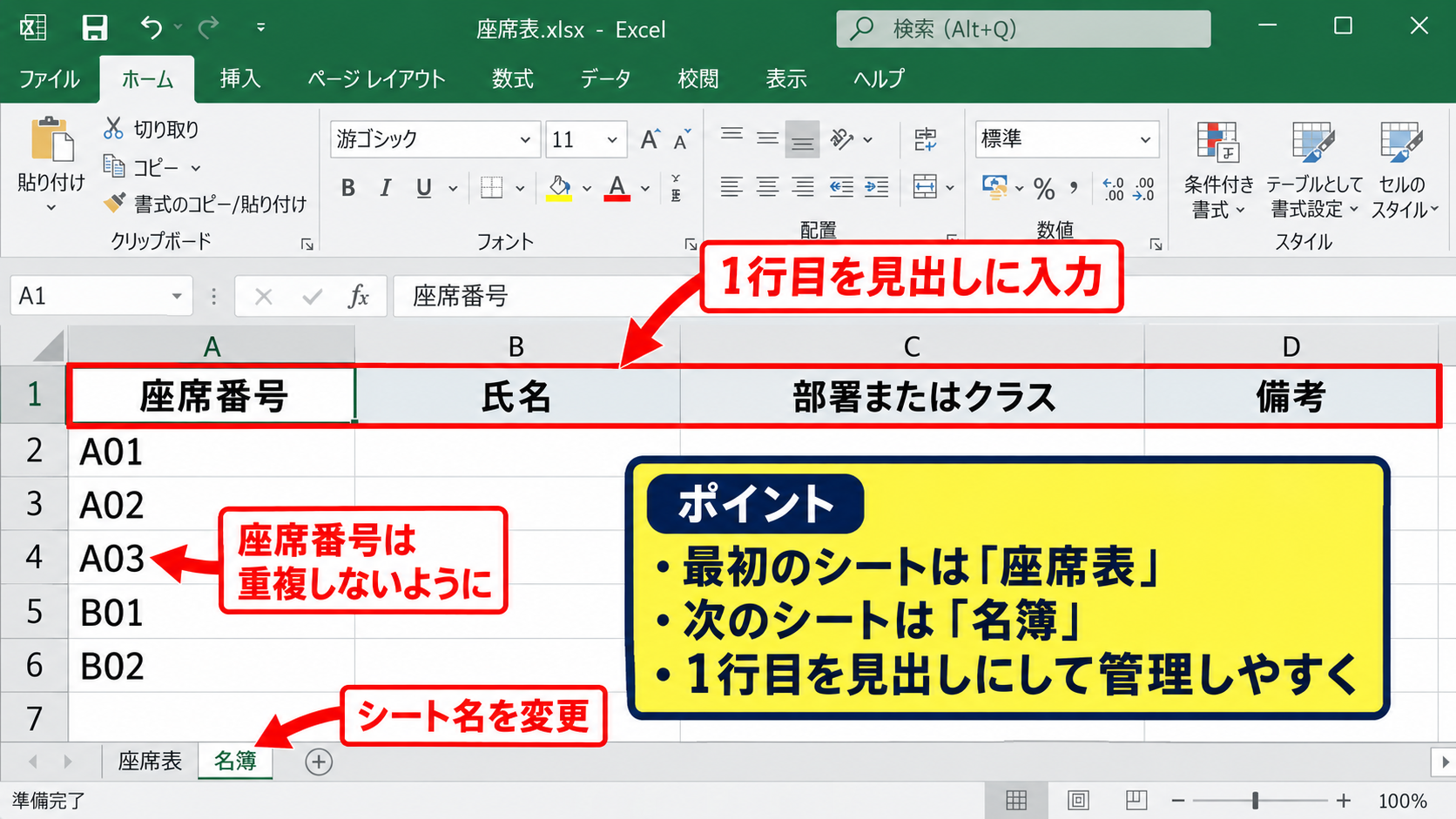Click the wrap text icon
The height and width of the screenshot is (819, 1456).
925,138
